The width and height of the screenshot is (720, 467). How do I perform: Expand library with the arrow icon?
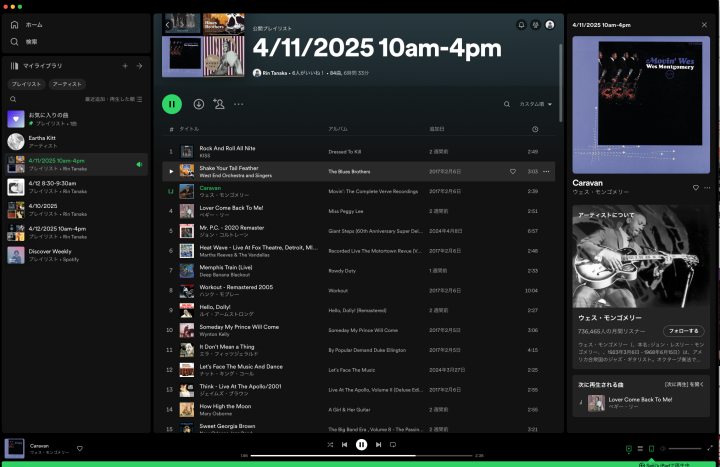[139, 66]
